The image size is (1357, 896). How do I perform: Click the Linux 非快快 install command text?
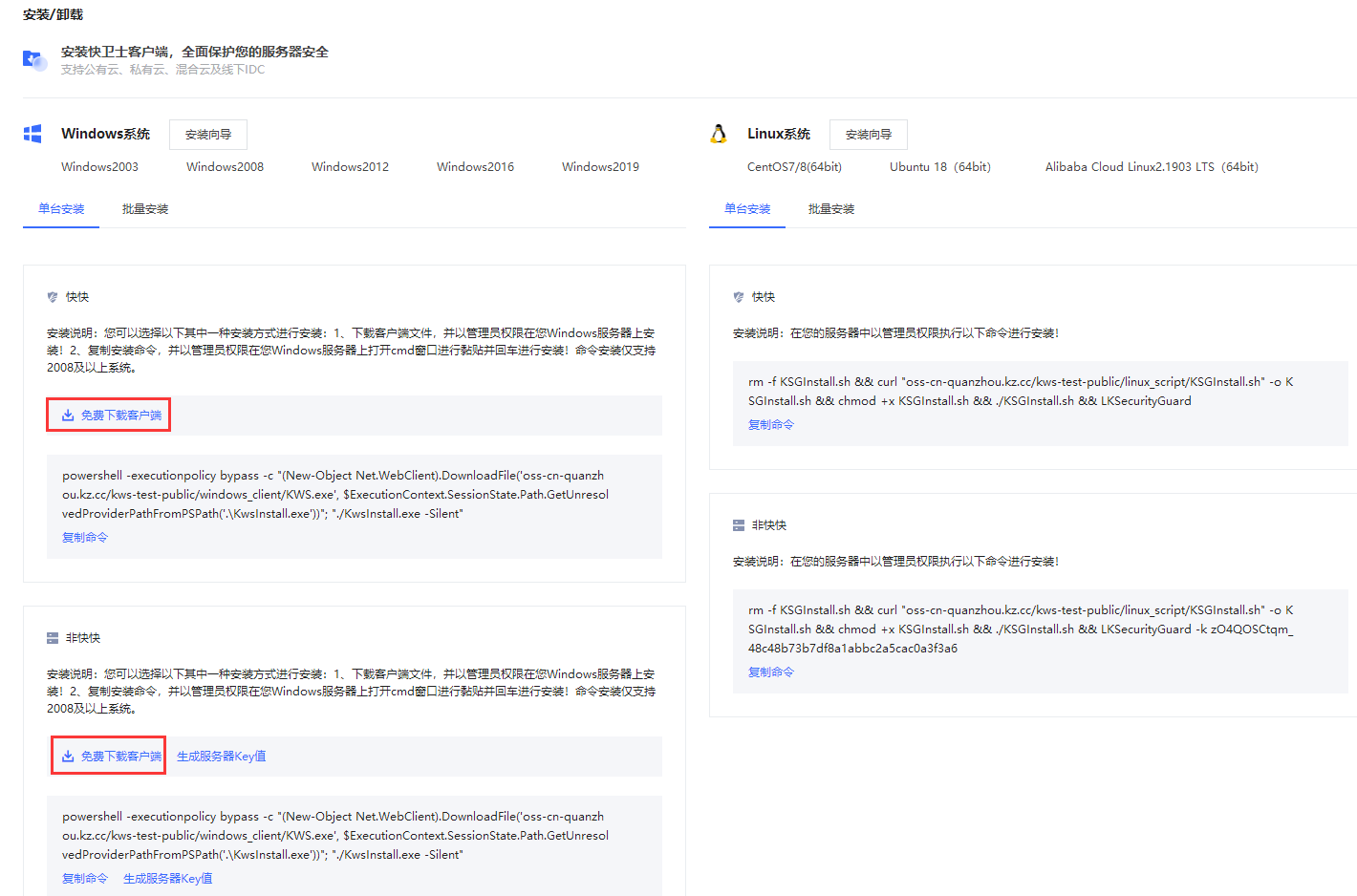point(1020,629)
